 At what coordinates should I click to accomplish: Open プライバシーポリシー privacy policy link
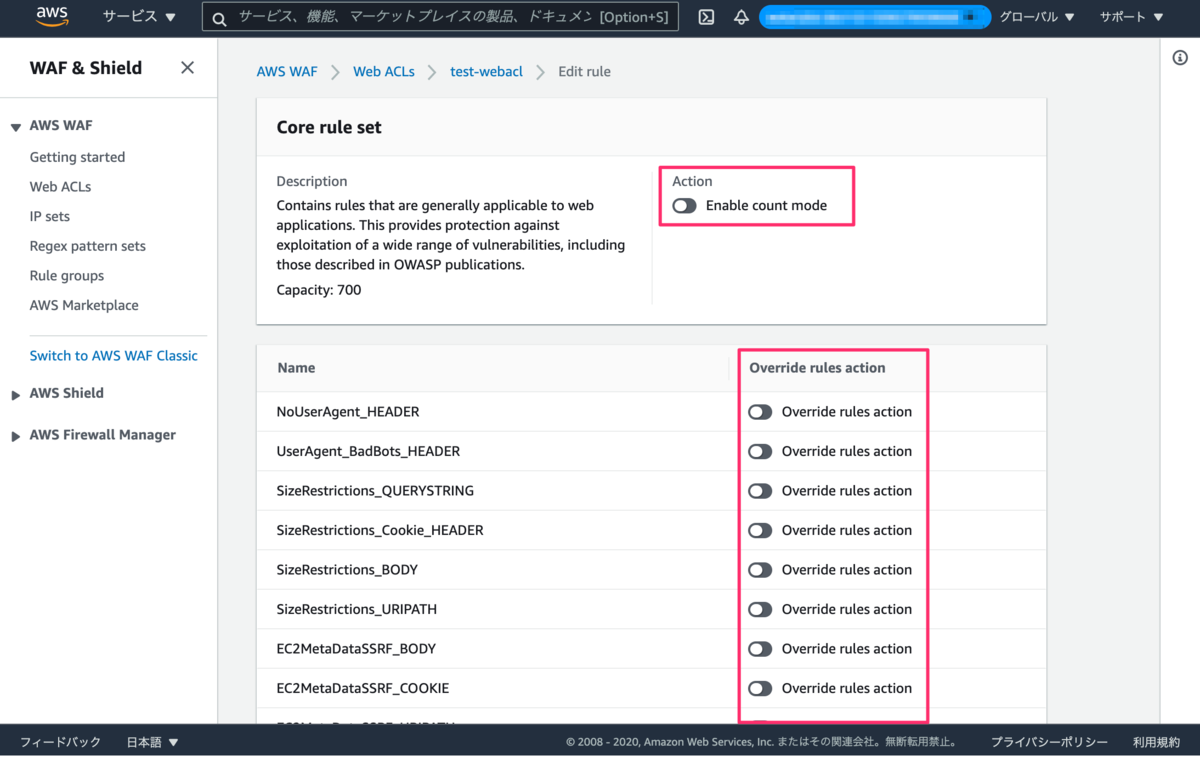tap(1049, 742)
